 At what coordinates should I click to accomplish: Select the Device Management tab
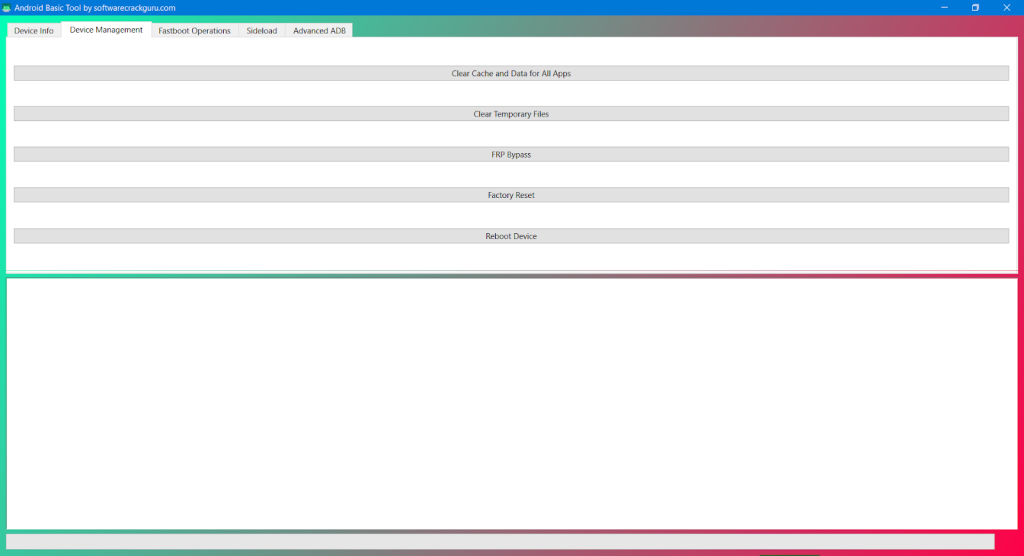coord(106,30)
